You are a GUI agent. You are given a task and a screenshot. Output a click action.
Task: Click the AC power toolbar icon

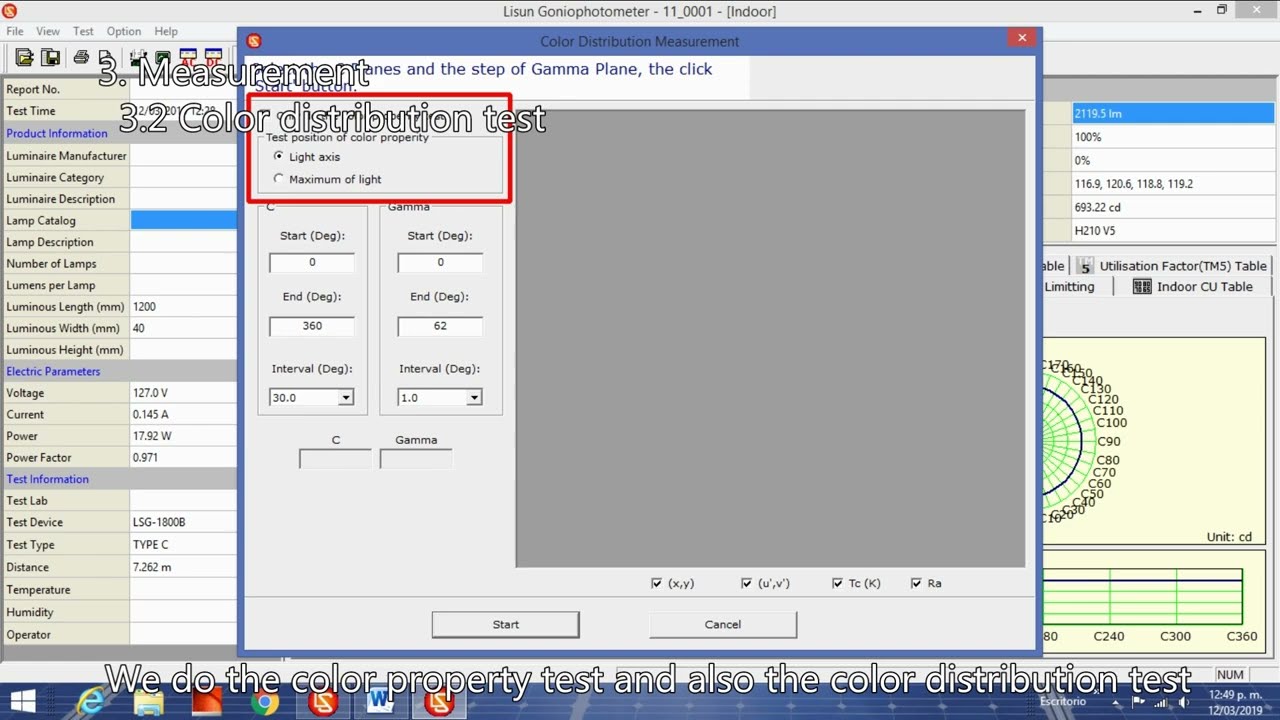coord(187,57)
